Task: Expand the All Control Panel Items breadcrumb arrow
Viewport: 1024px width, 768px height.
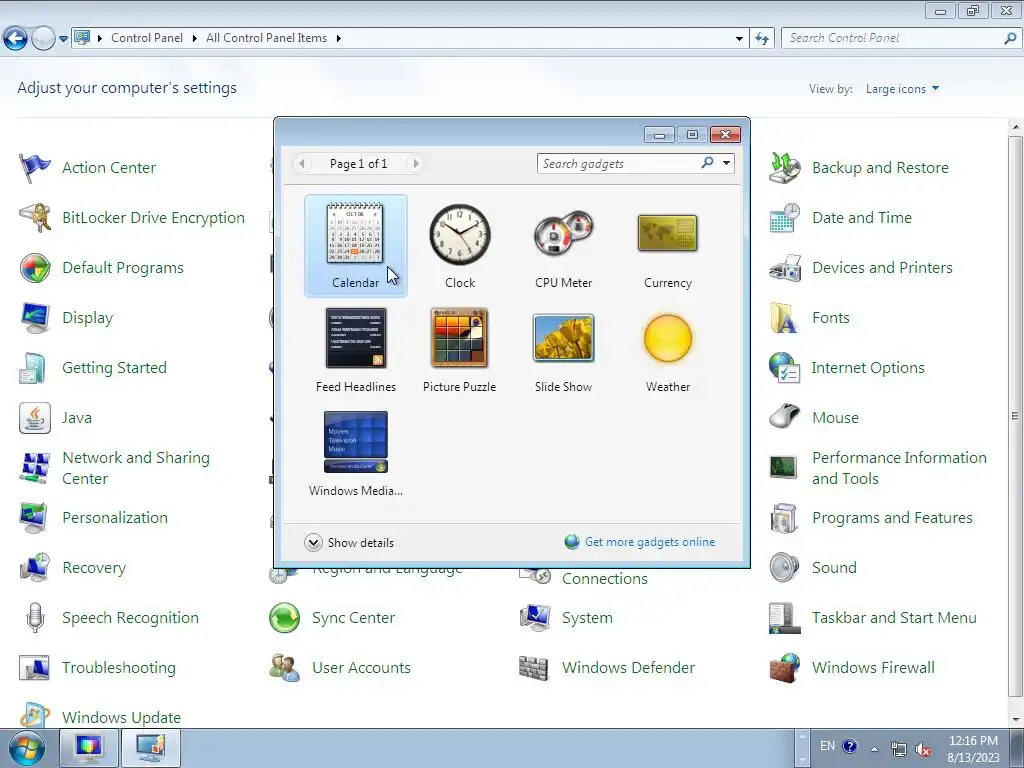Action: point(338,39)
